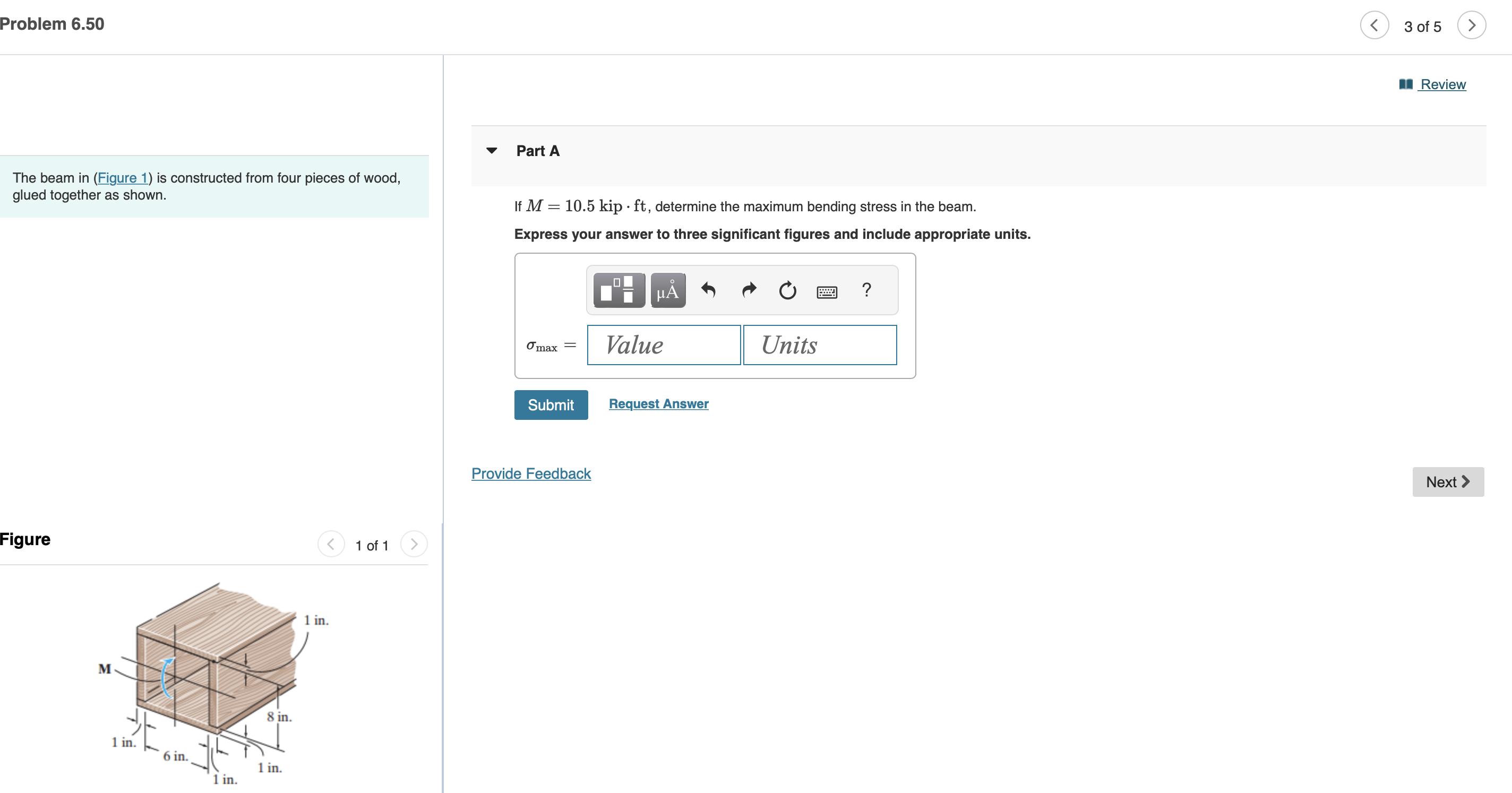This screenshot has height=793, width=1512.
Task: Click the undo arrow icon
Action: [x=708, y=290]
